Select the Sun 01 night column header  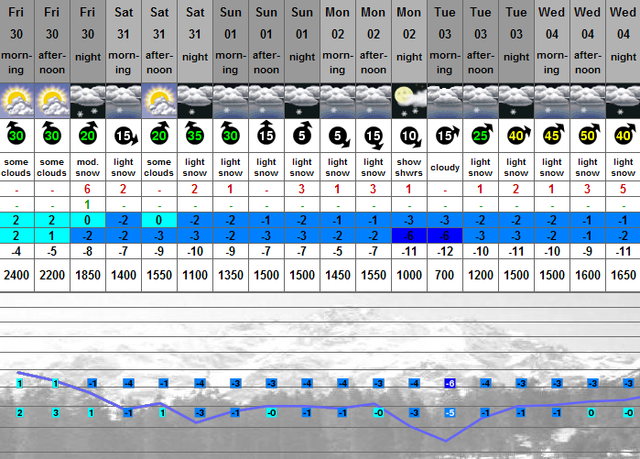(x=302, y=41)
